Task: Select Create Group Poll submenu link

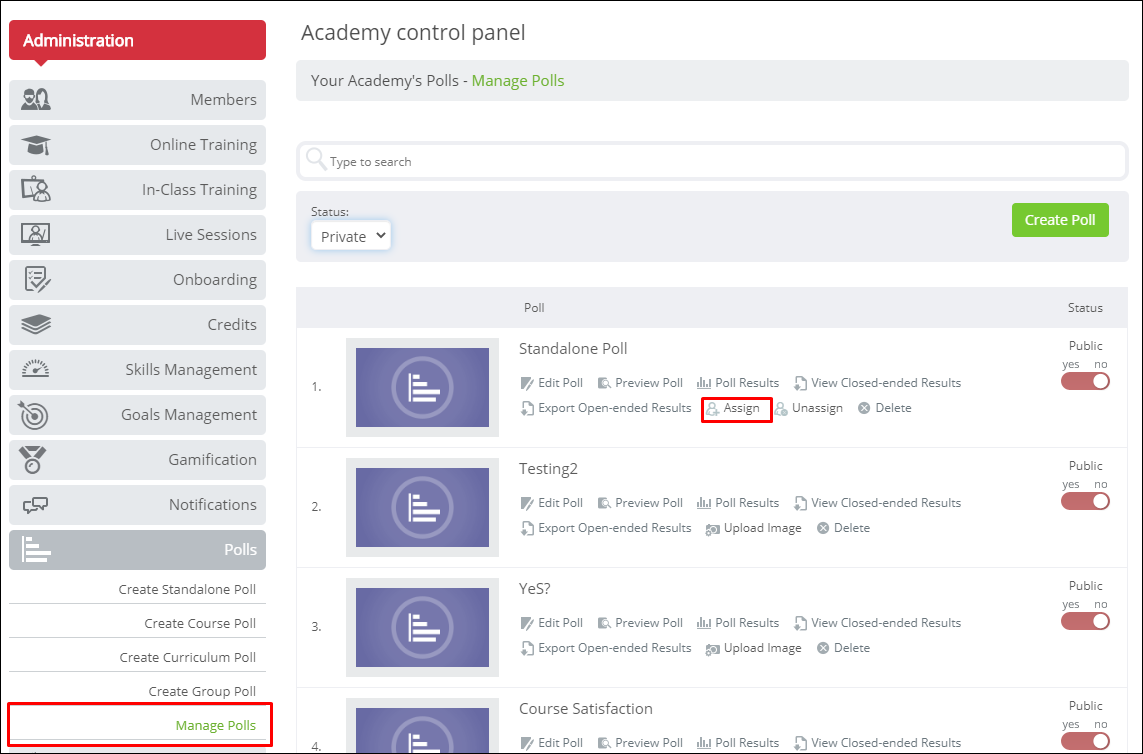Action: tap(203, 691)
